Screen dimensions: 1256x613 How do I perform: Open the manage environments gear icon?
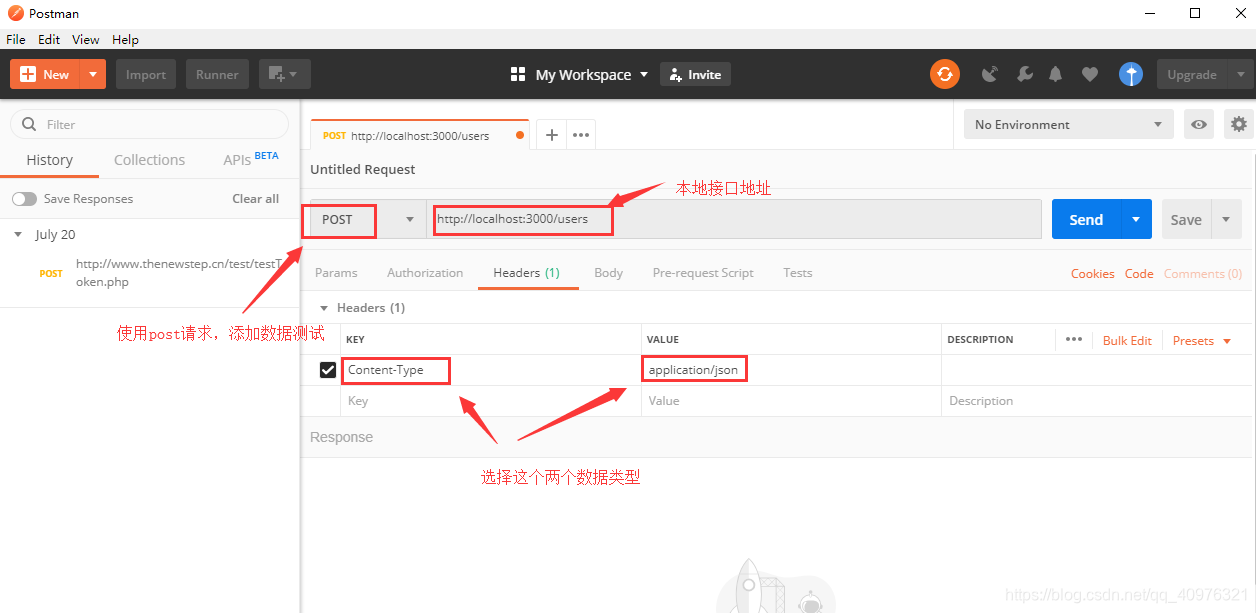click(1239, 124)
